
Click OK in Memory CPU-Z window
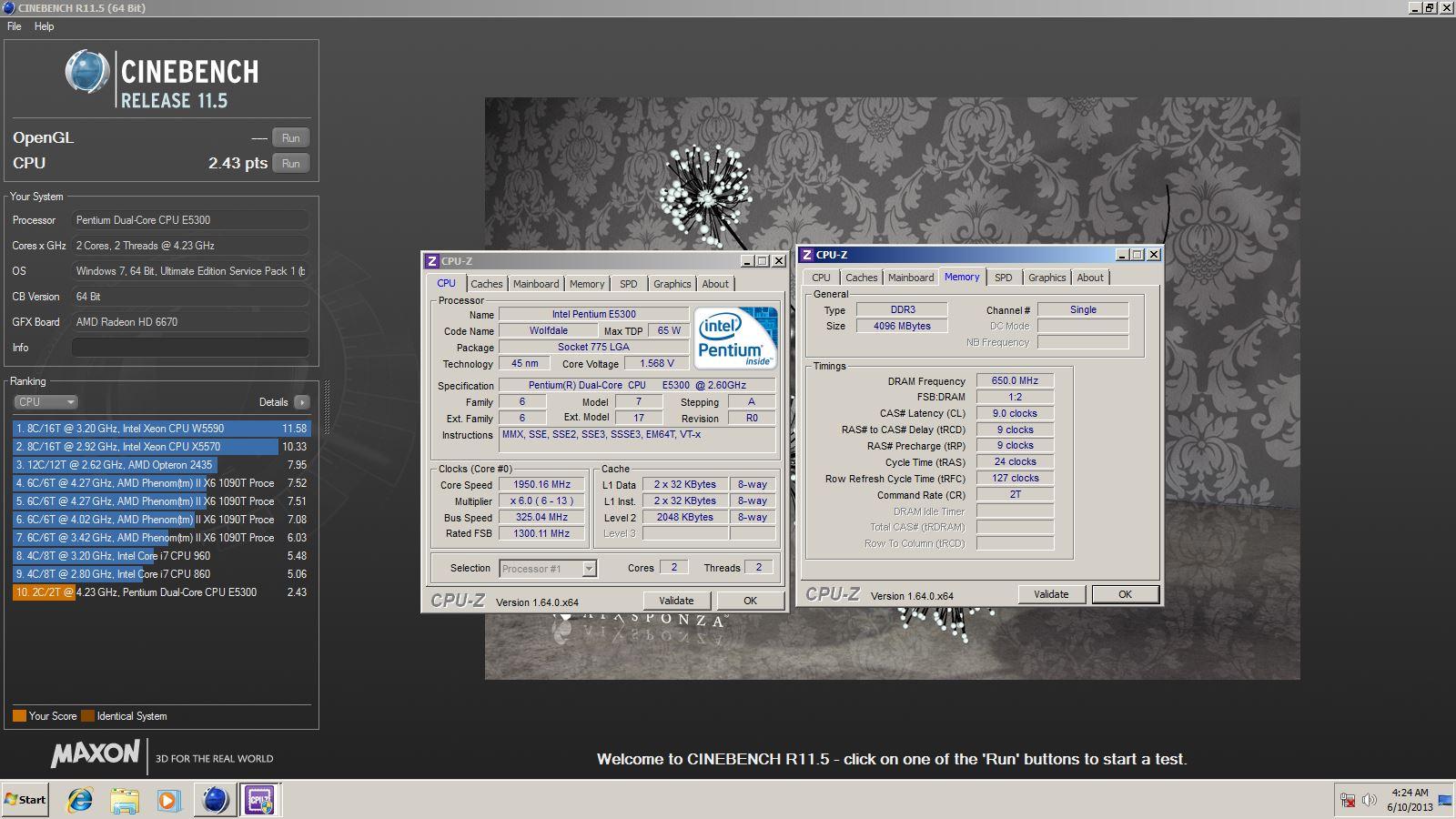(x=1125, y=594)
